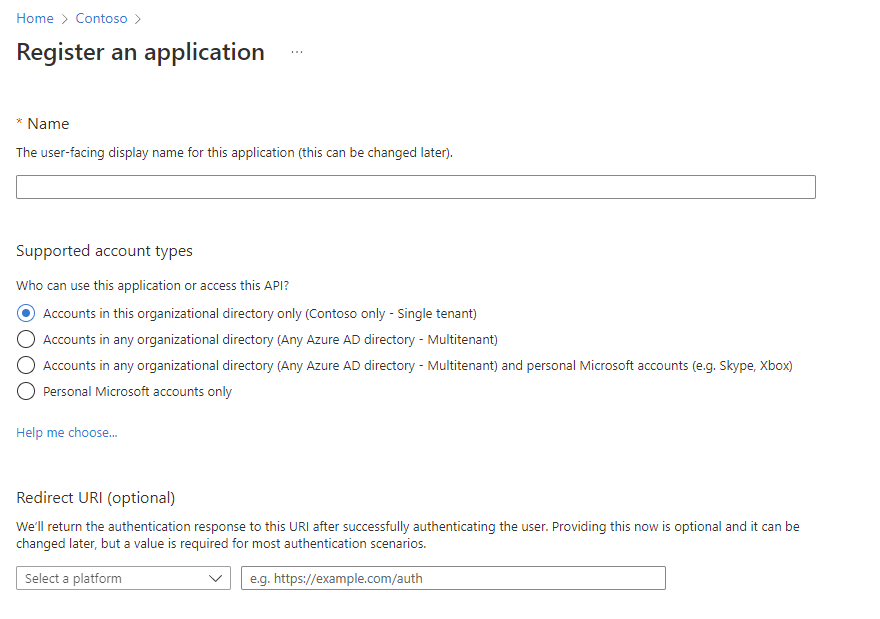Viewport: 880px width, 619px height.
Task: Click the example.com/auth placeholder field
Action: (x=452, y=578)
